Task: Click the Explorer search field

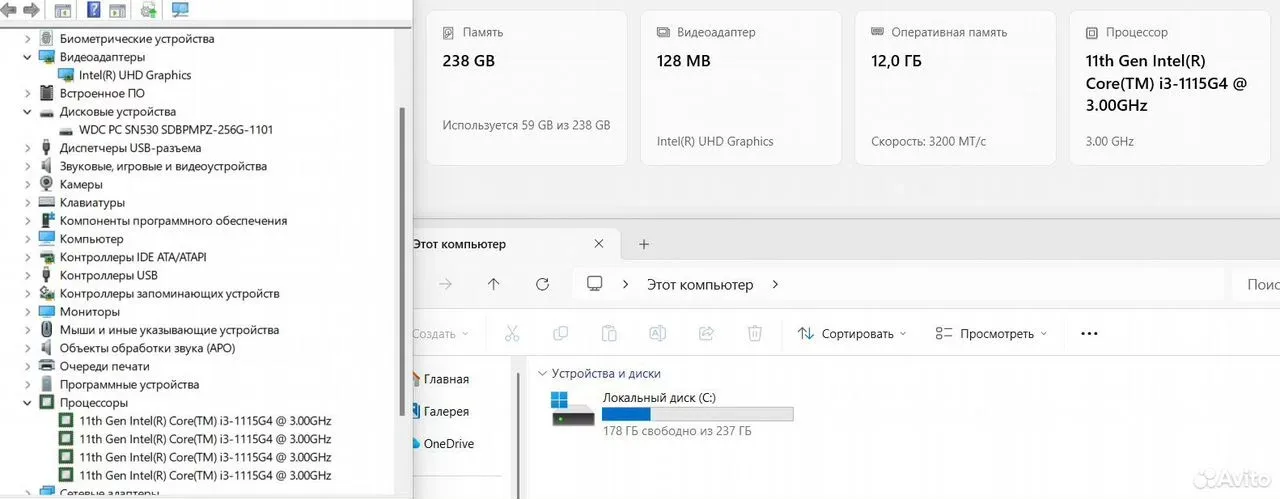Action: click(1256, 284)
